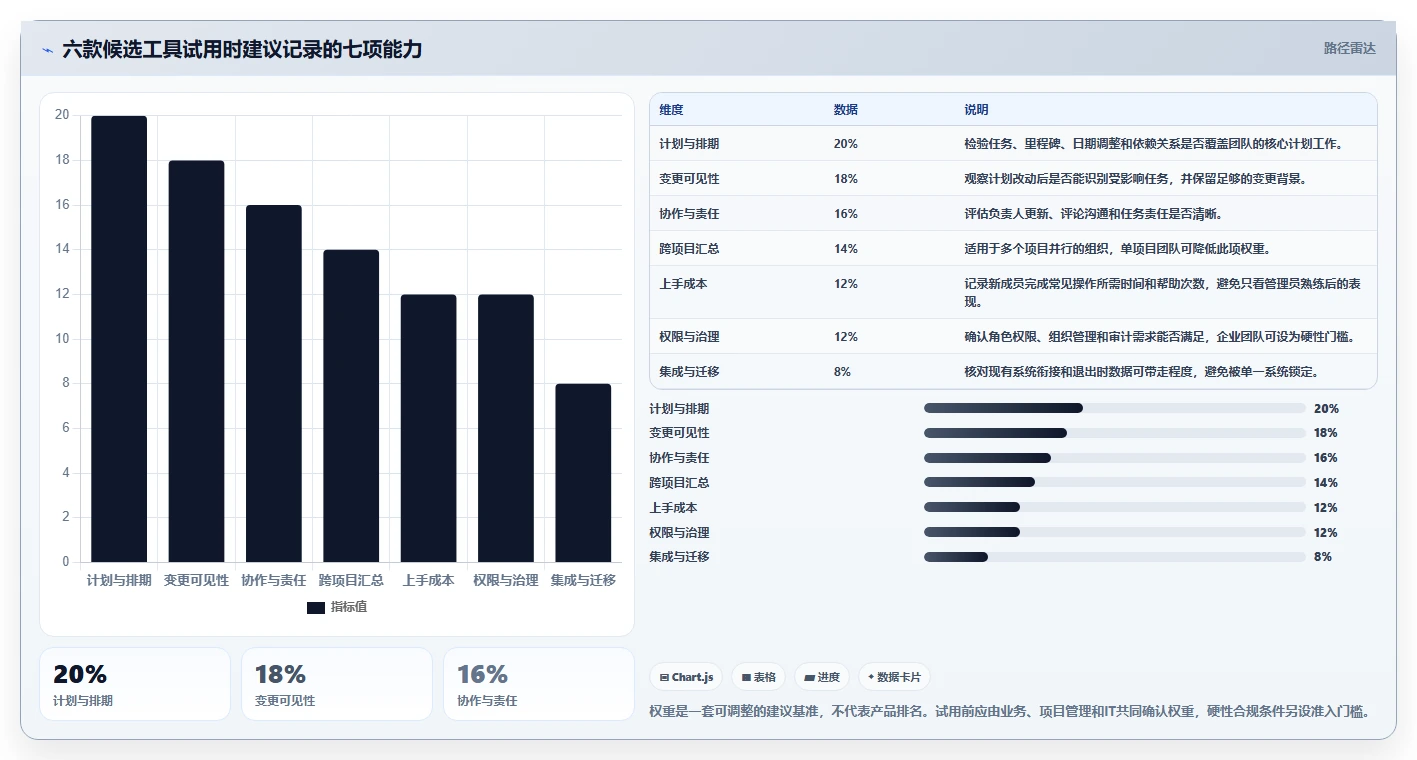Click the 上手成本 bar in the chart
This screenshot has height=760, width=1417.
[428, 428]
